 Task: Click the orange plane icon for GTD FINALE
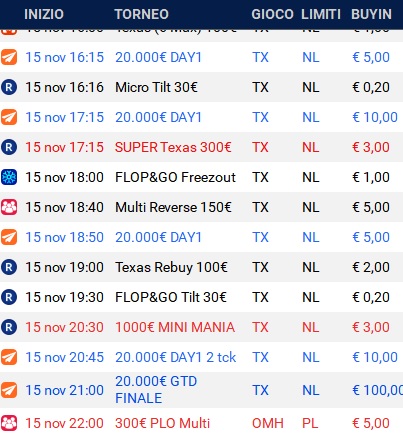click(9, 390)
